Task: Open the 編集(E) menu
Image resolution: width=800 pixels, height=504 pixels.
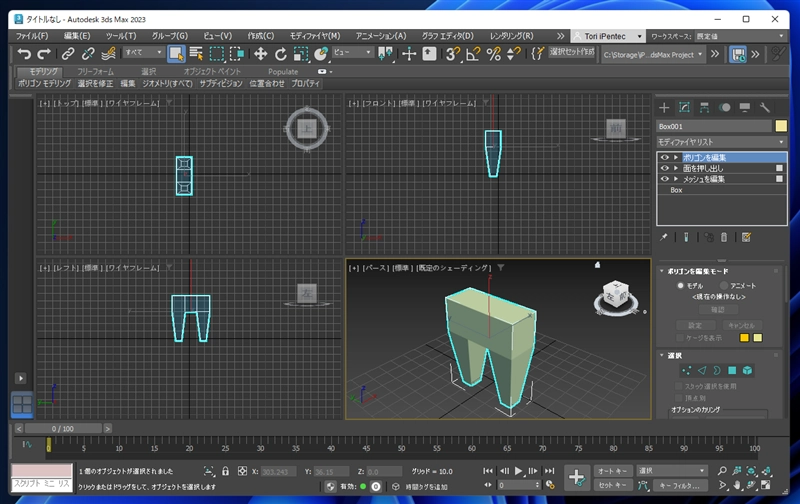Action: [77, 36]
